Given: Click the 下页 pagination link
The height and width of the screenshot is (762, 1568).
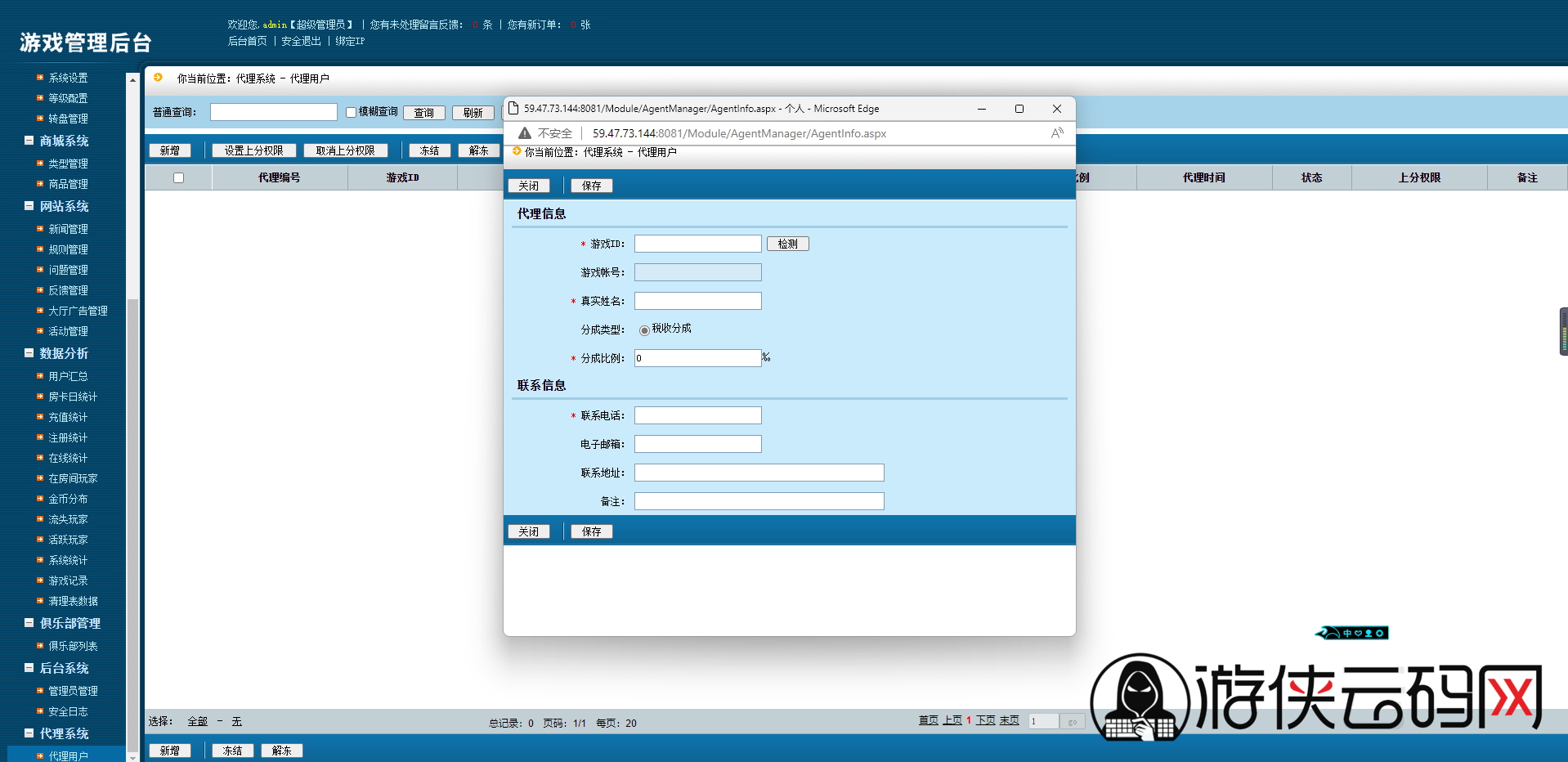Looking at the screenshot, I should point(985,720).
